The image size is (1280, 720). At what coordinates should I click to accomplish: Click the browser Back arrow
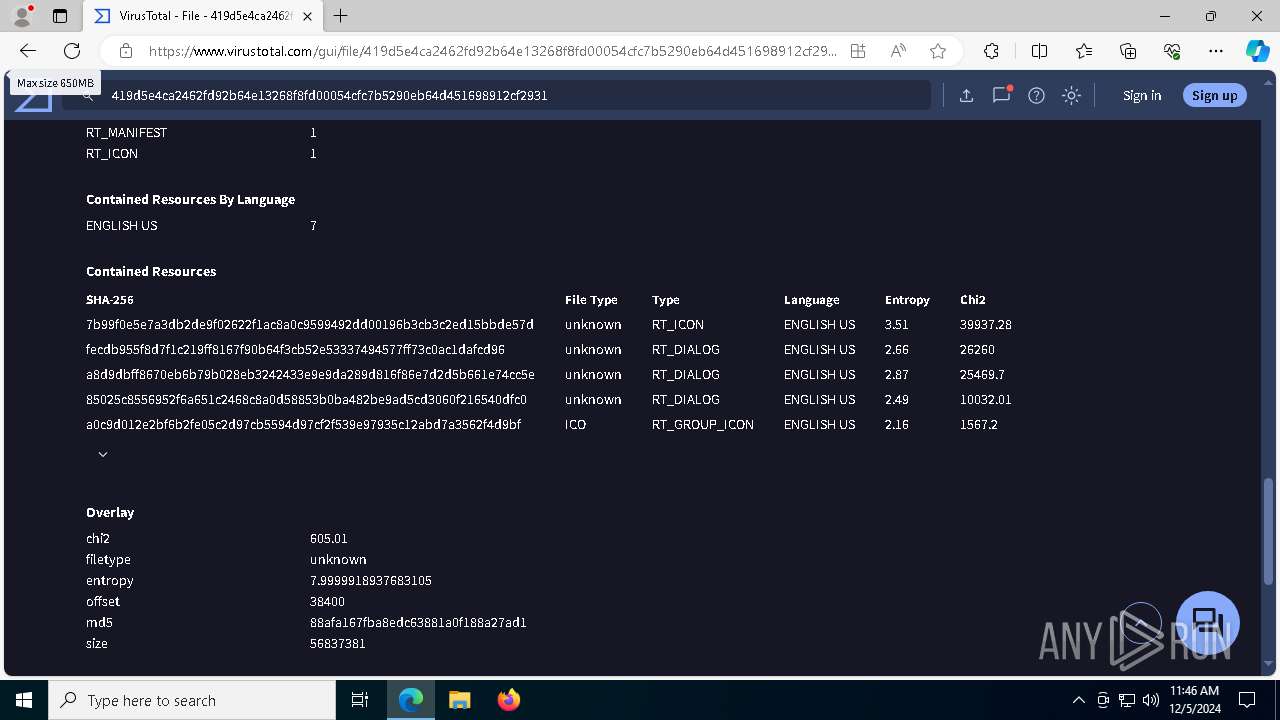(28, 51)
